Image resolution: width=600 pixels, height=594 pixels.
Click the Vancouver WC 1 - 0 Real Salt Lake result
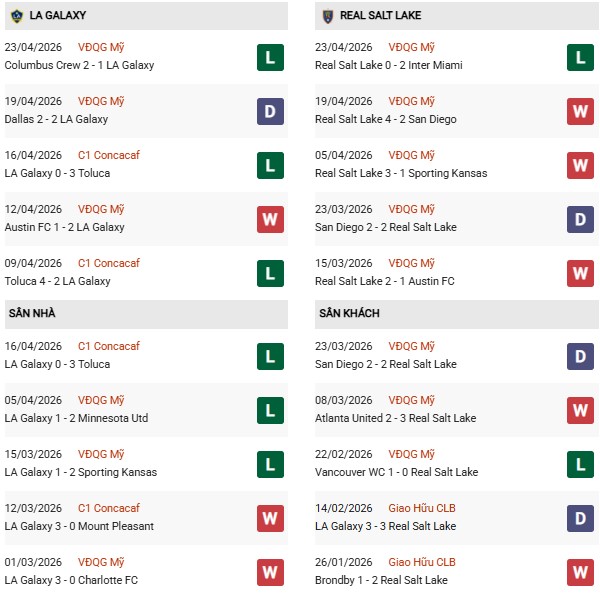pos(396,472)
